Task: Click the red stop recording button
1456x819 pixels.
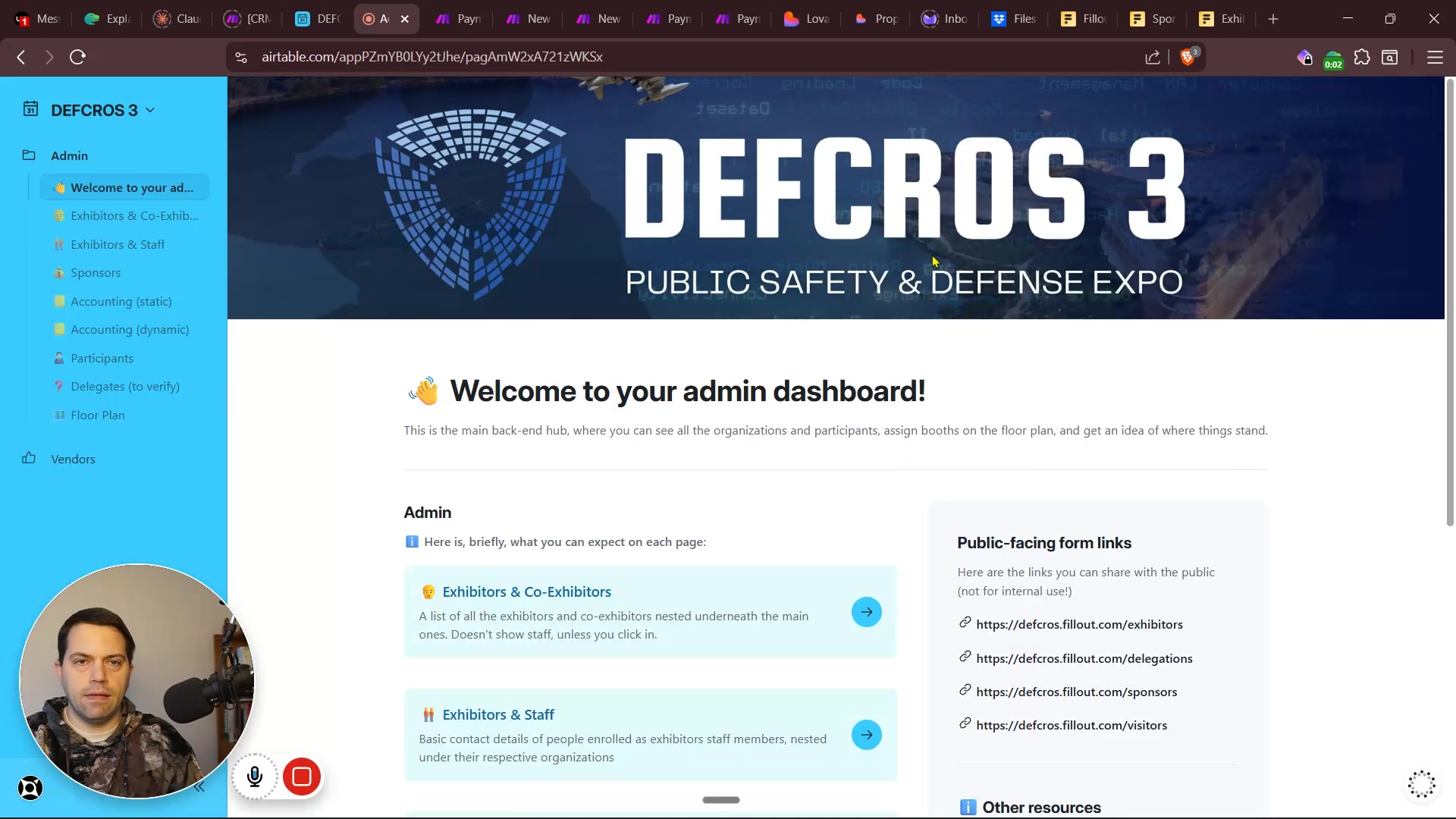Action: click(302, 777)
